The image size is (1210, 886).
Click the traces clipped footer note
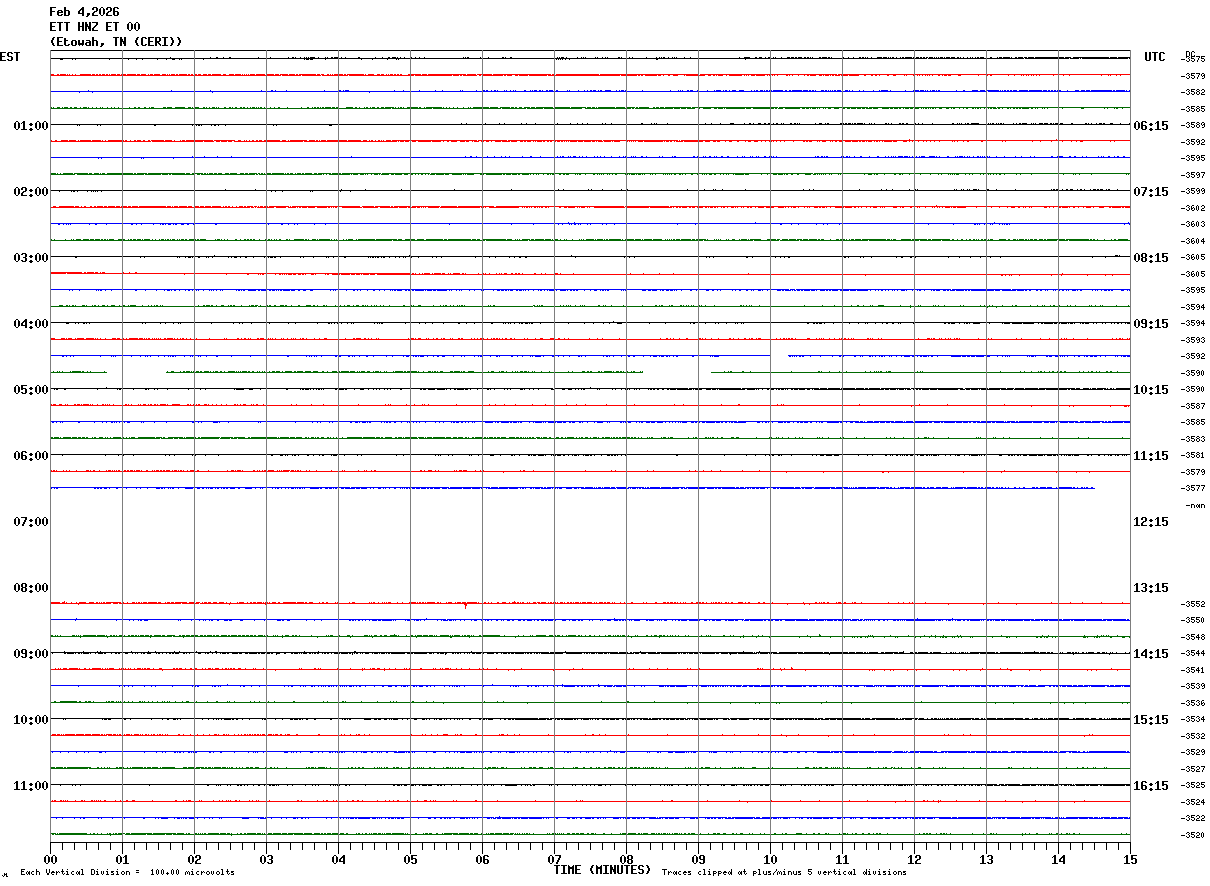pyautogui.click(x=784, y=873)
